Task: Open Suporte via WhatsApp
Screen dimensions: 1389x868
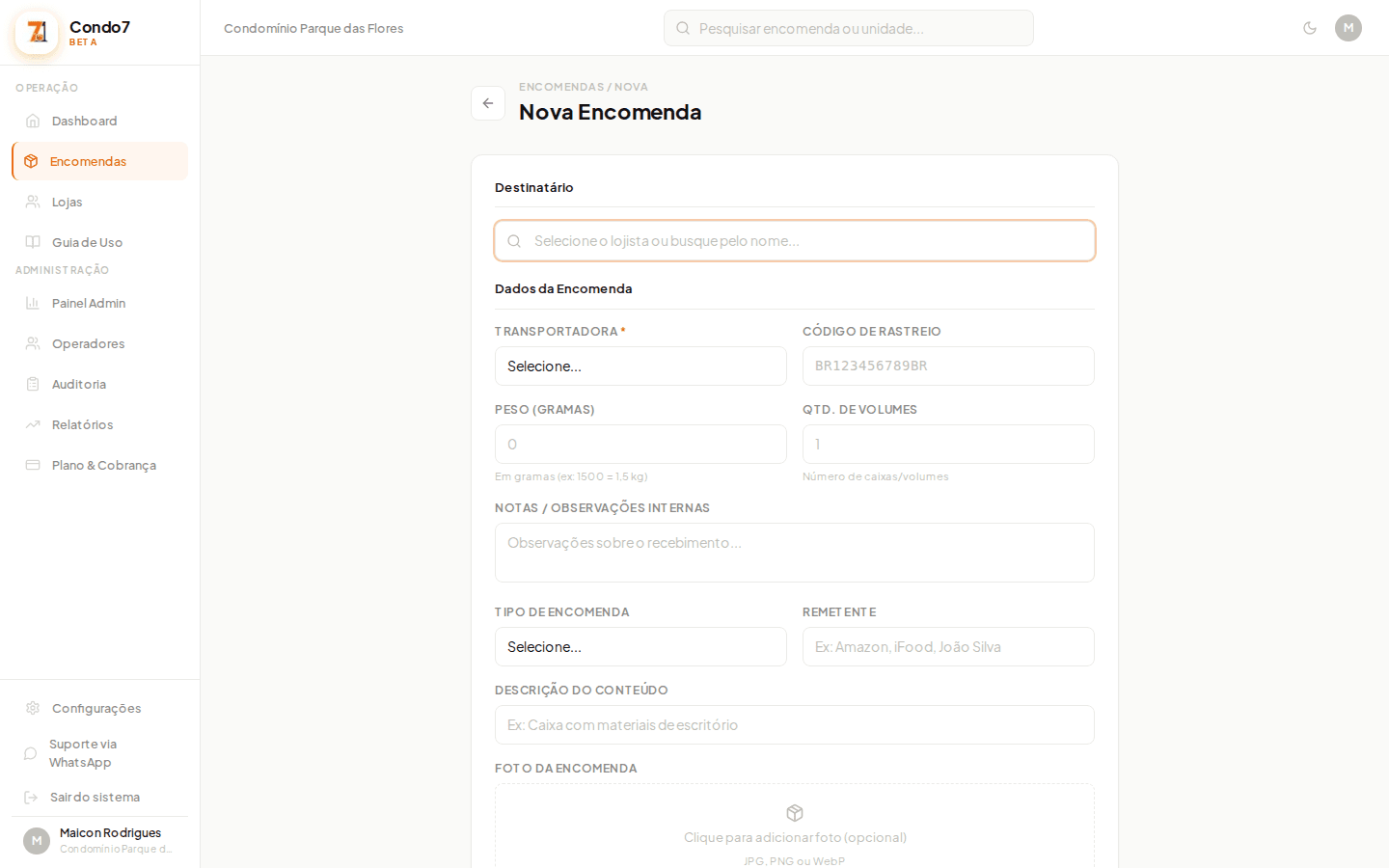Action: [x=81, y=752]
